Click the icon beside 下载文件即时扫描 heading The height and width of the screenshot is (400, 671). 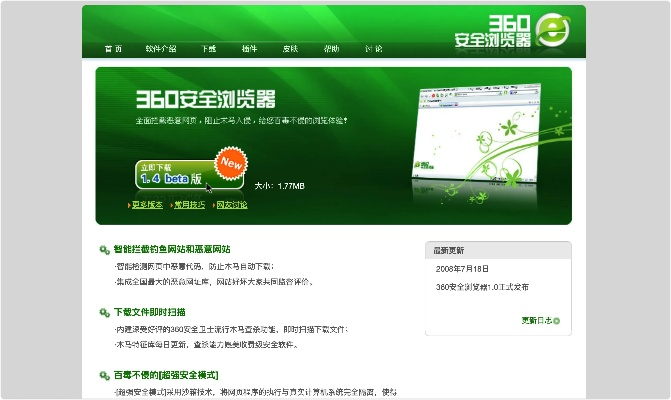104,313
